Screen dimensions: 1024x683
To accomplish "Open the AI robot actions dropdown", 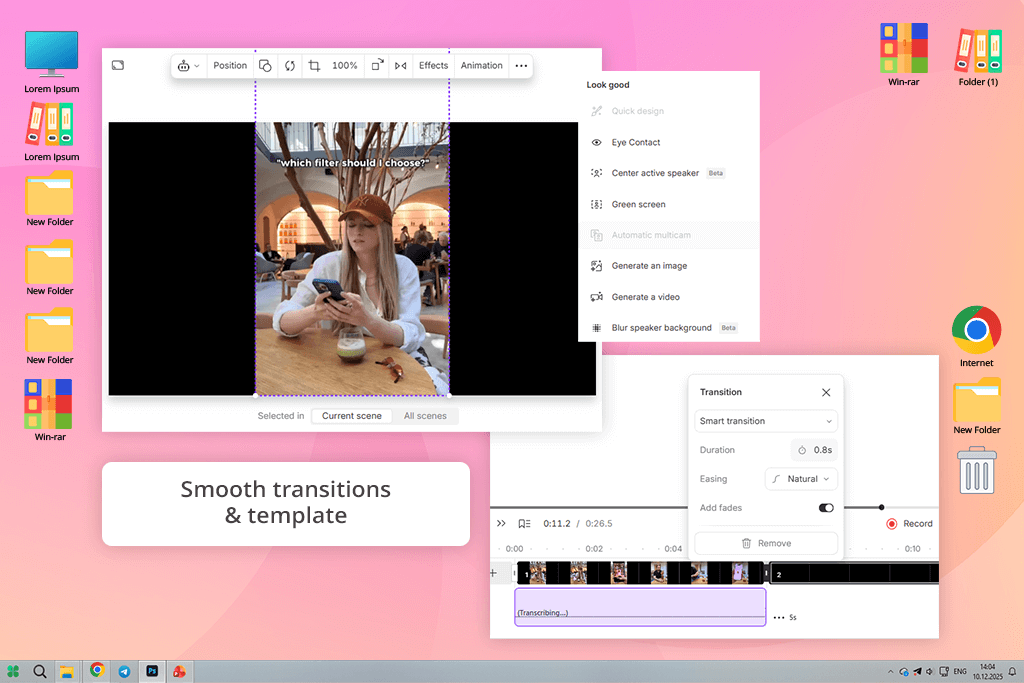I will tap(188, 66).
